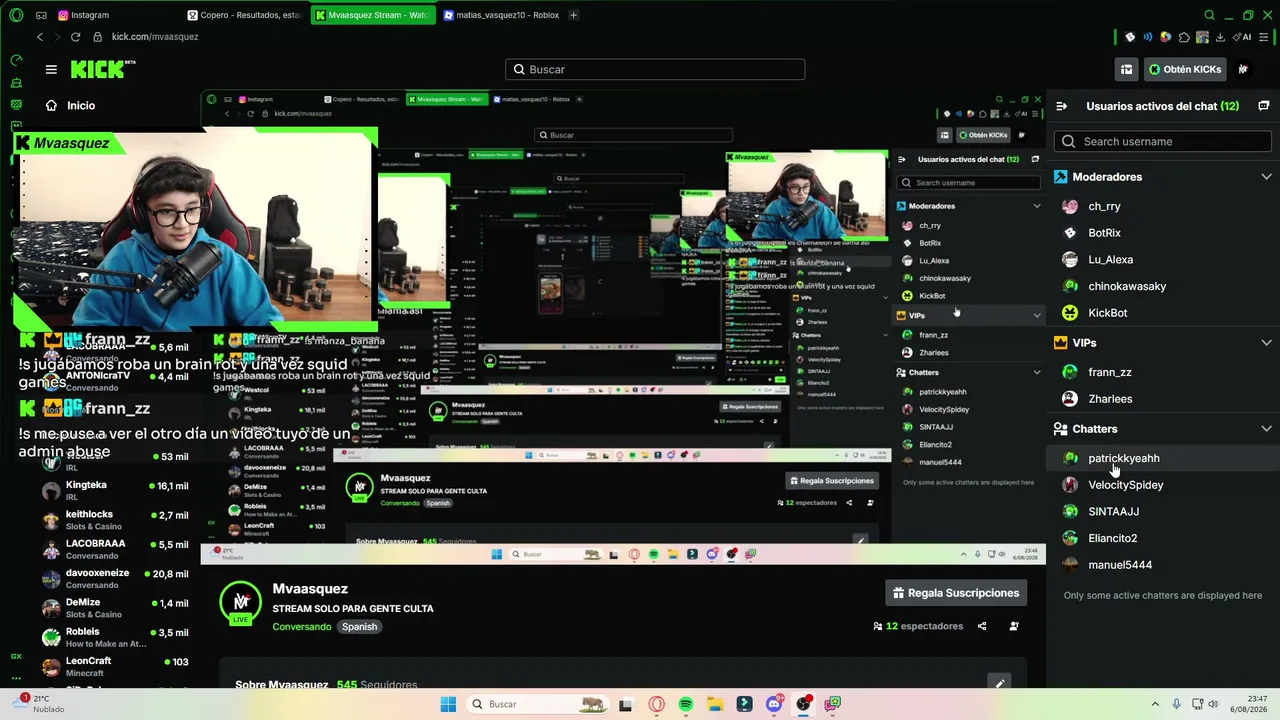The height and width of the screenshot is (720, 1280).
Task: Open keithlocks channel in sidebar
Action: click(114, 520)
